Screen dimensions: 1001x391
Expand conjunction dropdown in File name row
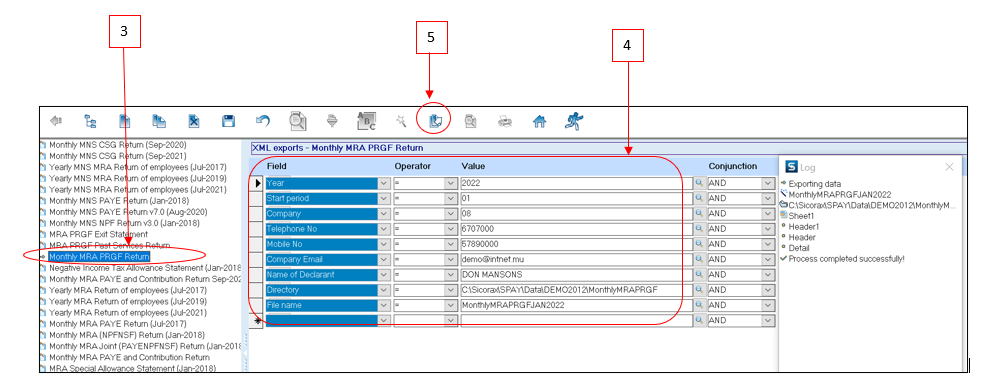[767, 305]
